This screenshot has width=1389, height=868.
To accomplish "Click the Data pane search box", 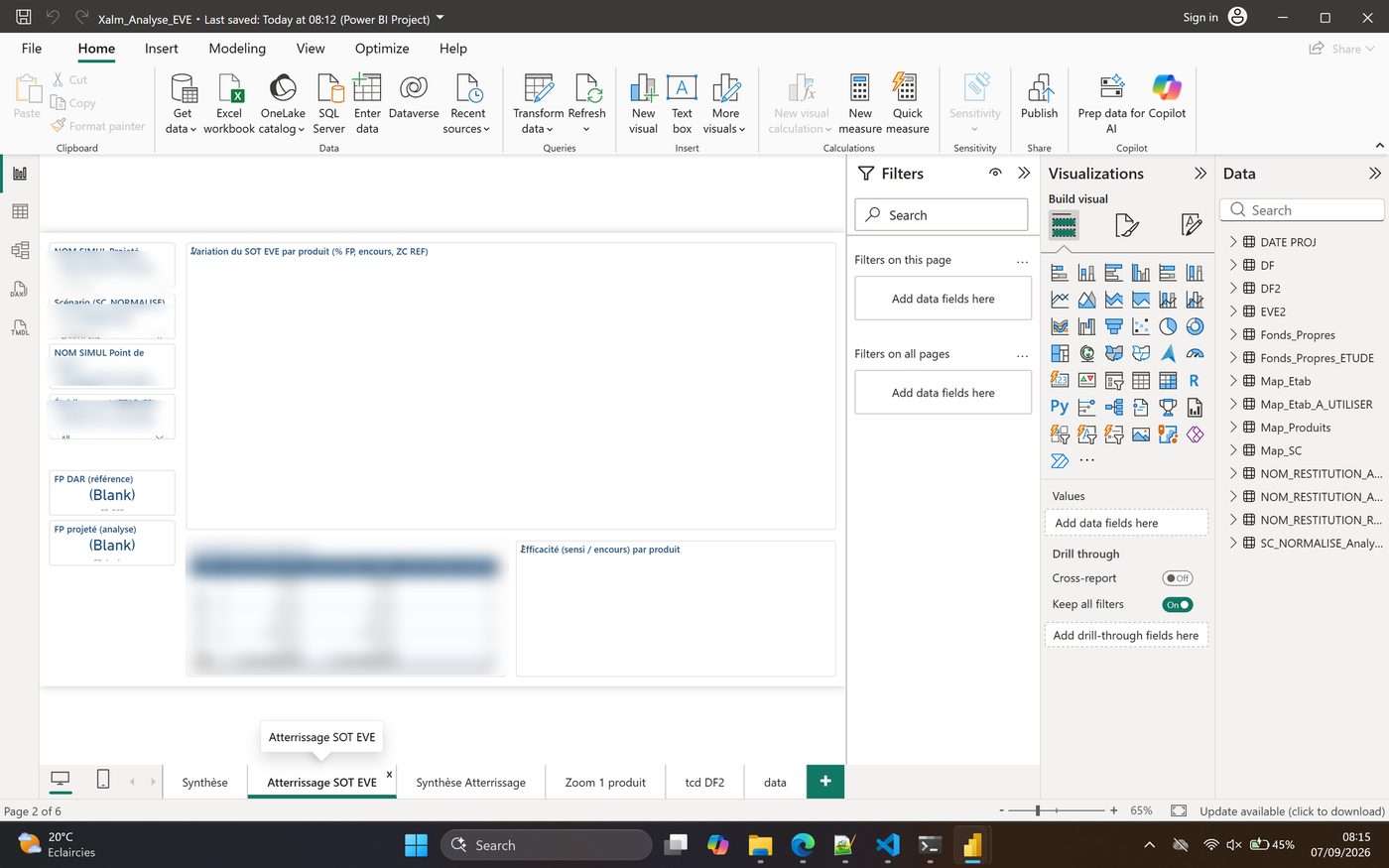I will point(1302,210).
